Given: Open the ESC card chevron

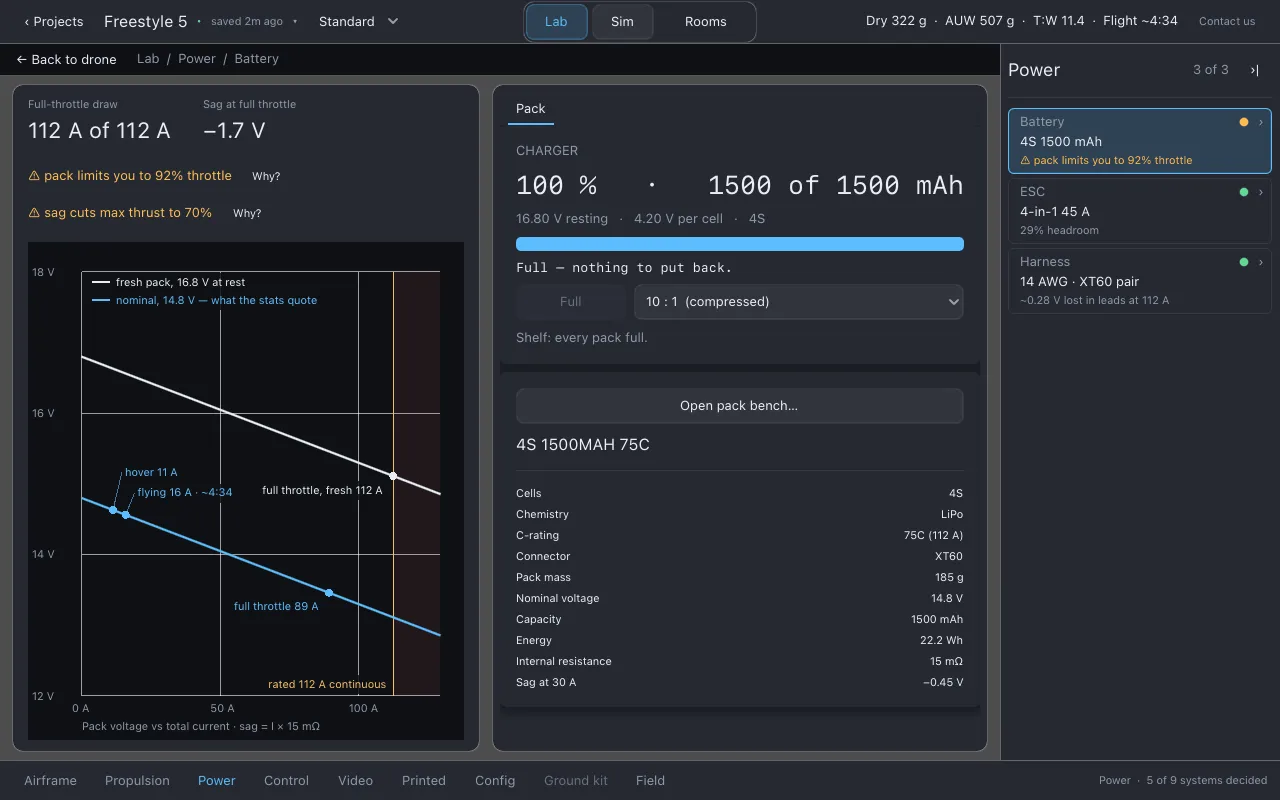Looking at the screenshot, I should [1261, 192].
